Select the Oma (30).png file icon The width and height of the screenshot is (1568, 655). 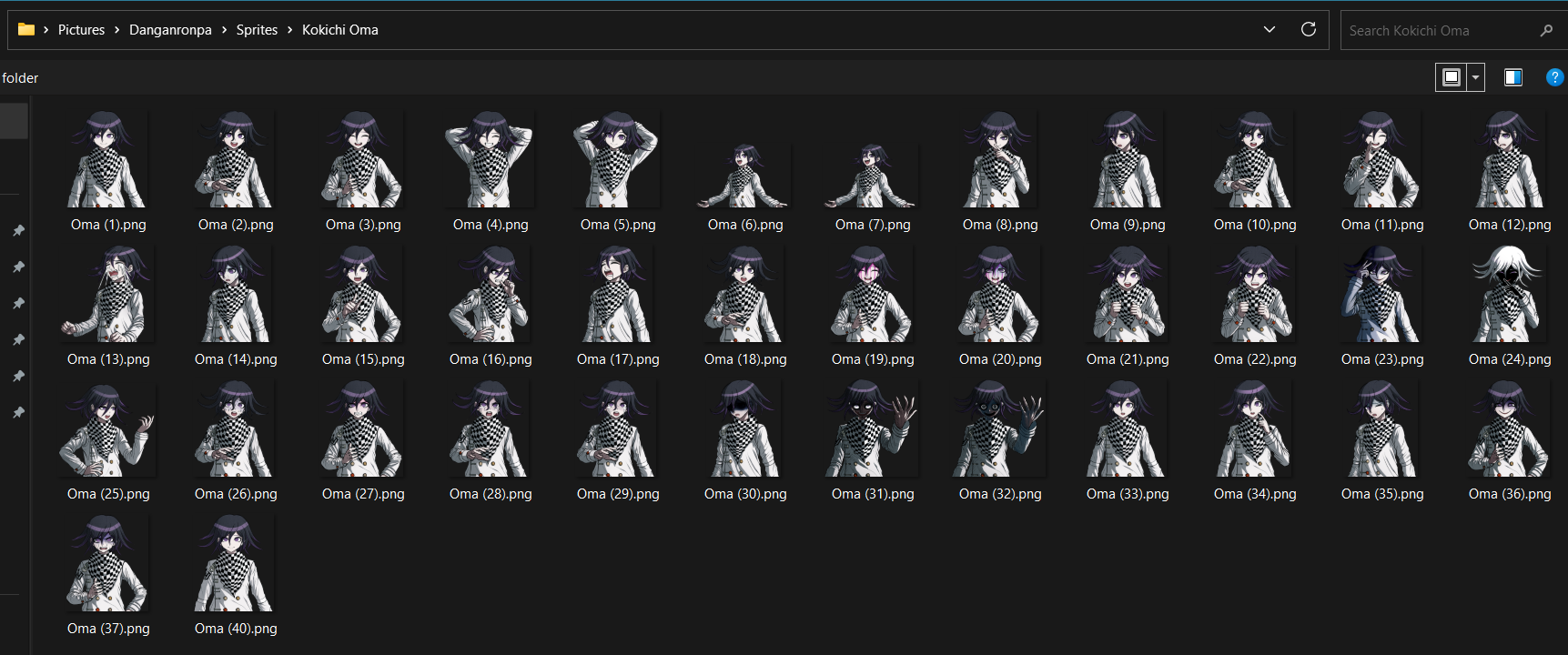744,428
